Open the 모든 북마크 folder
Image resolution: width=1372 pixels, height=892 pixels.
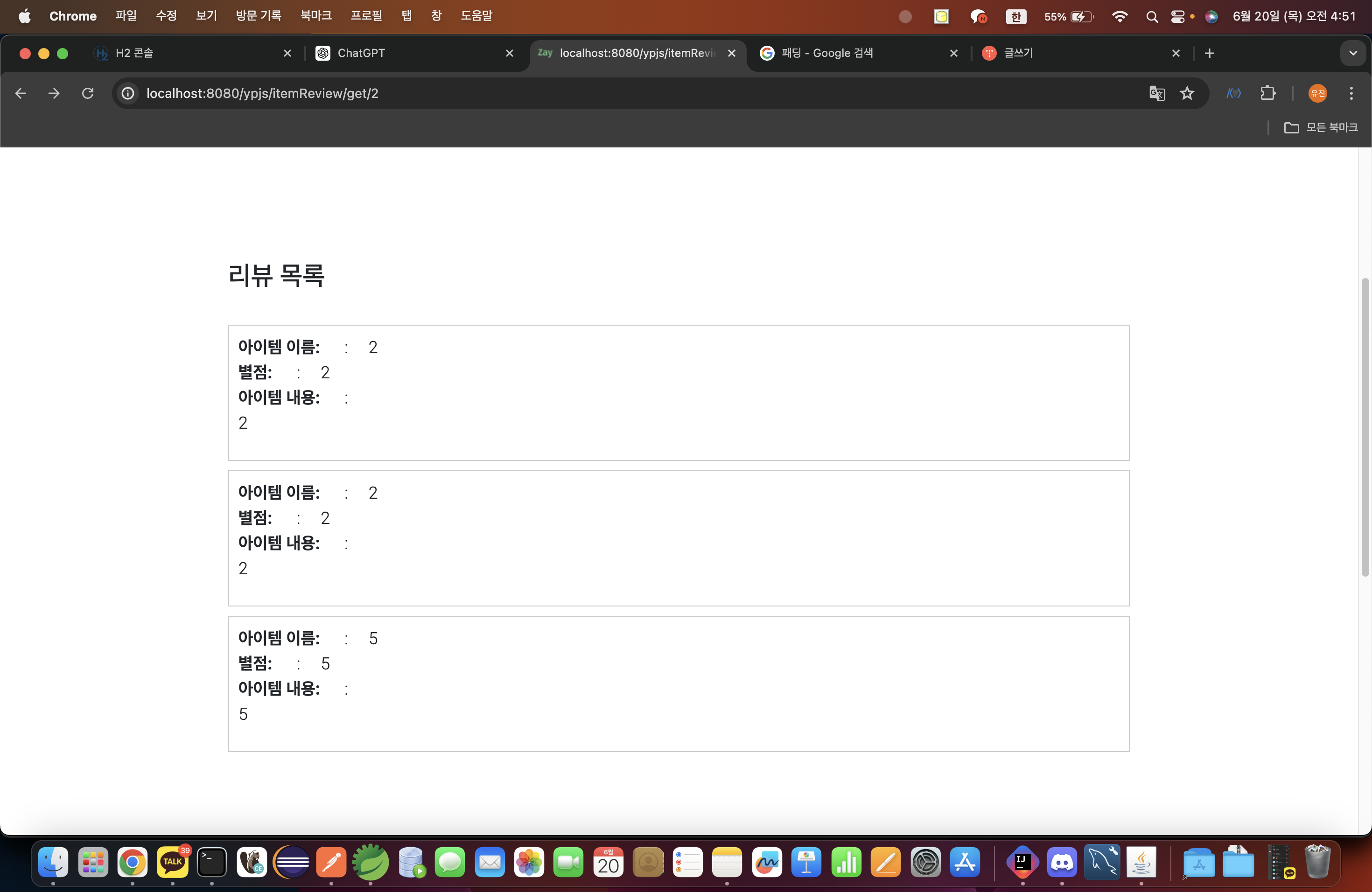[x=1320, y=127]
